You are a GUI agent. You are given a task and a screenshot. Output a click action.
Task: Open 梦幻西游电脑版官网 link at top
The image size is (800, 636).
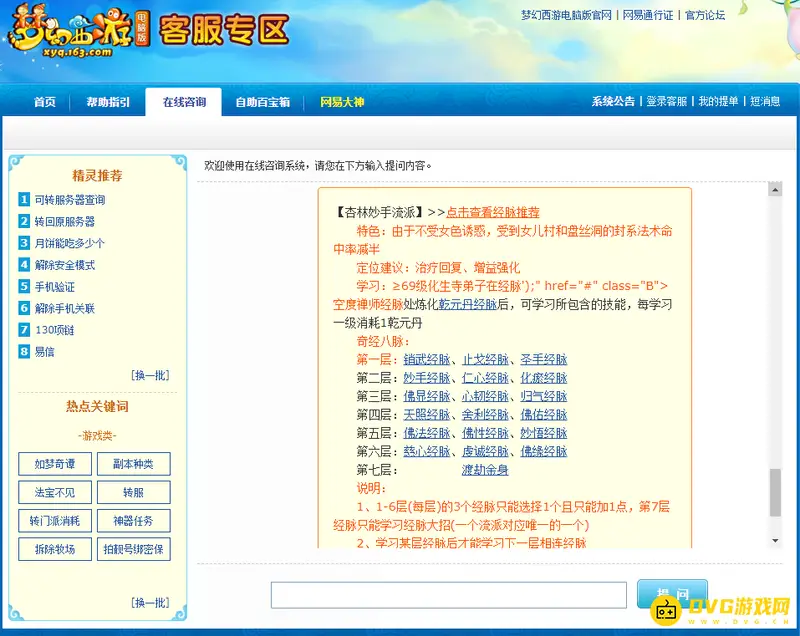click(566, 15)
